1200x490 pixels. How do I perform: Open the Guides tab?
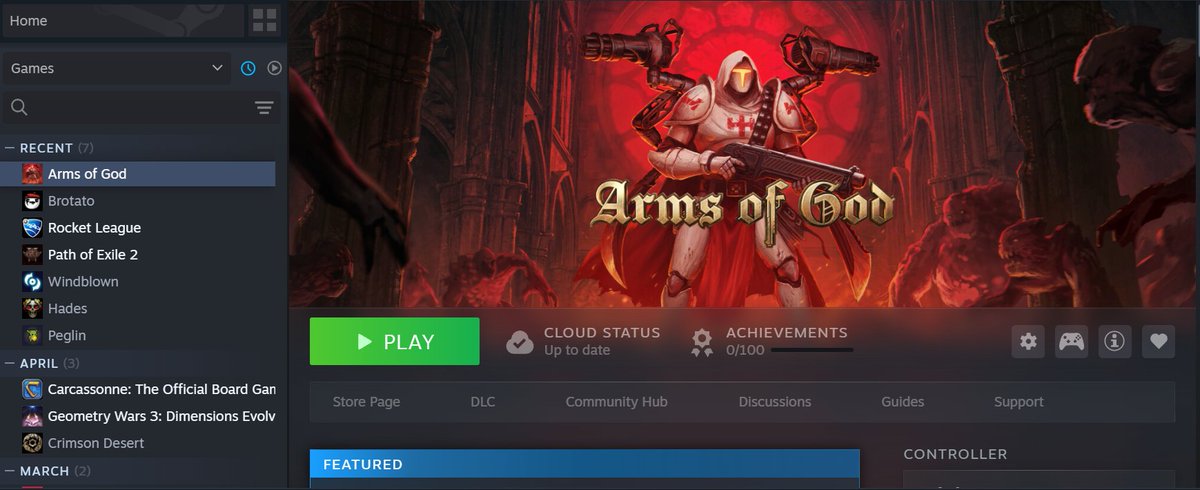coord(903,402)
